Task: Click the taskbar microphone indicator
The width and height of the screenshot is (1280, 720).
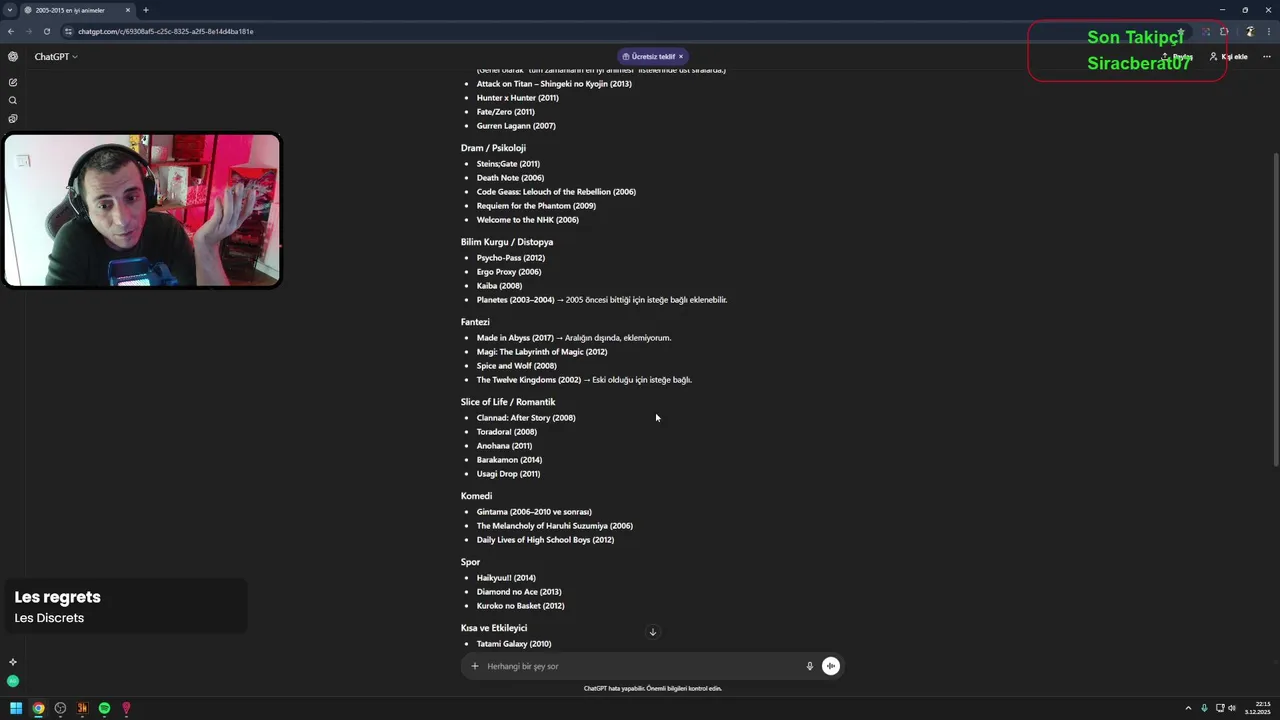Action: point(1204,708)
